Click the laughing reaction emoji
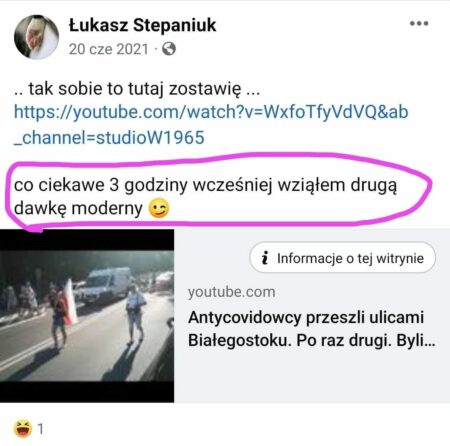Image resolution: width=450 pixels, height=446 pixels. pos(23,428)
